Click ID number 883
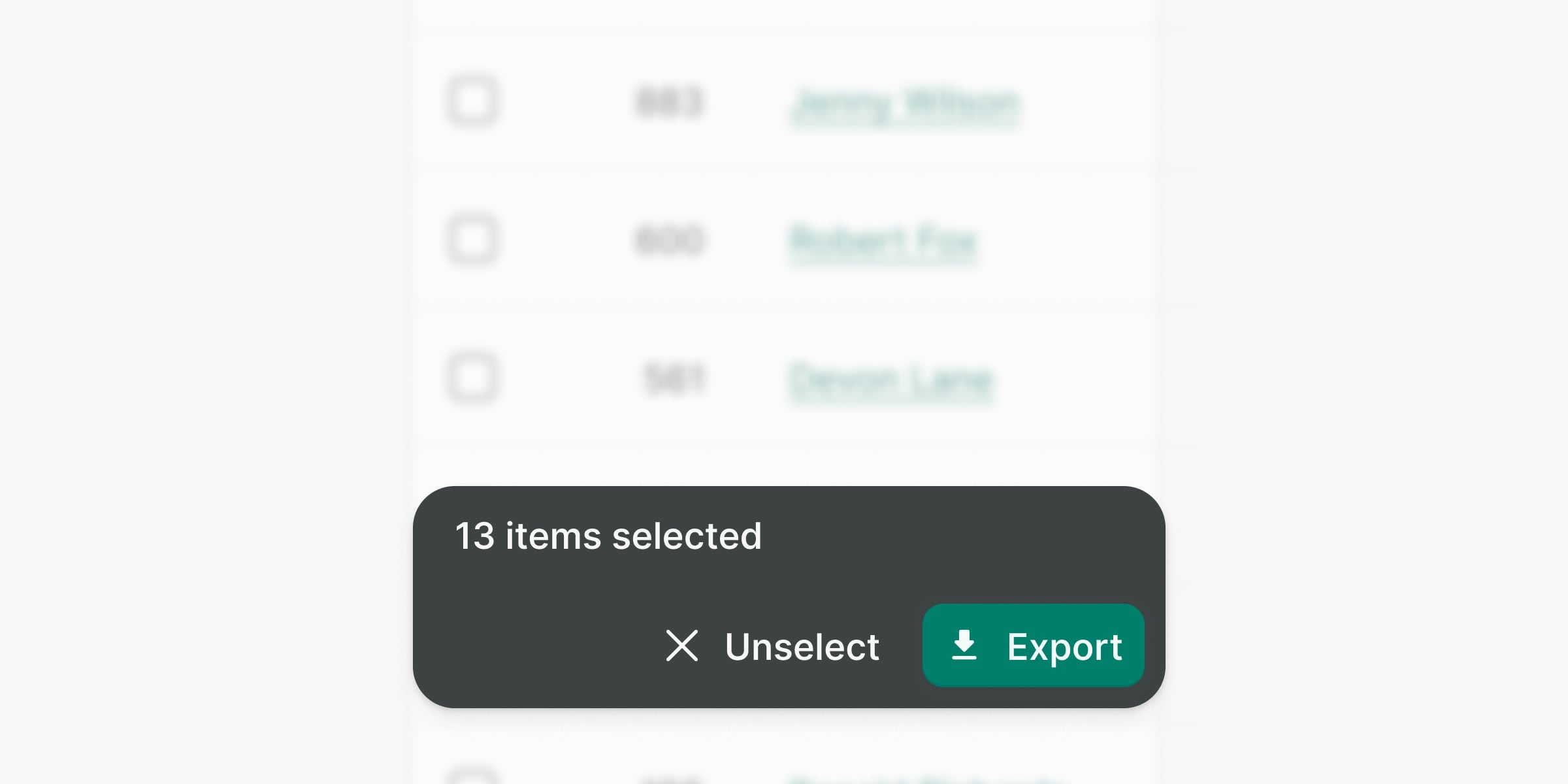The height and width of the screenshot is (784, 1568). [x=669, y=103]
